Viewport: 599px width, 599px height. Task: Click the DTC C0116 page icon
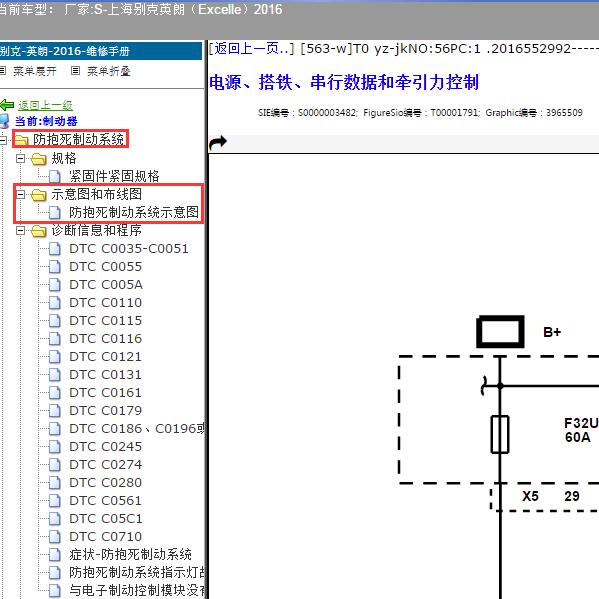[55, 339]
